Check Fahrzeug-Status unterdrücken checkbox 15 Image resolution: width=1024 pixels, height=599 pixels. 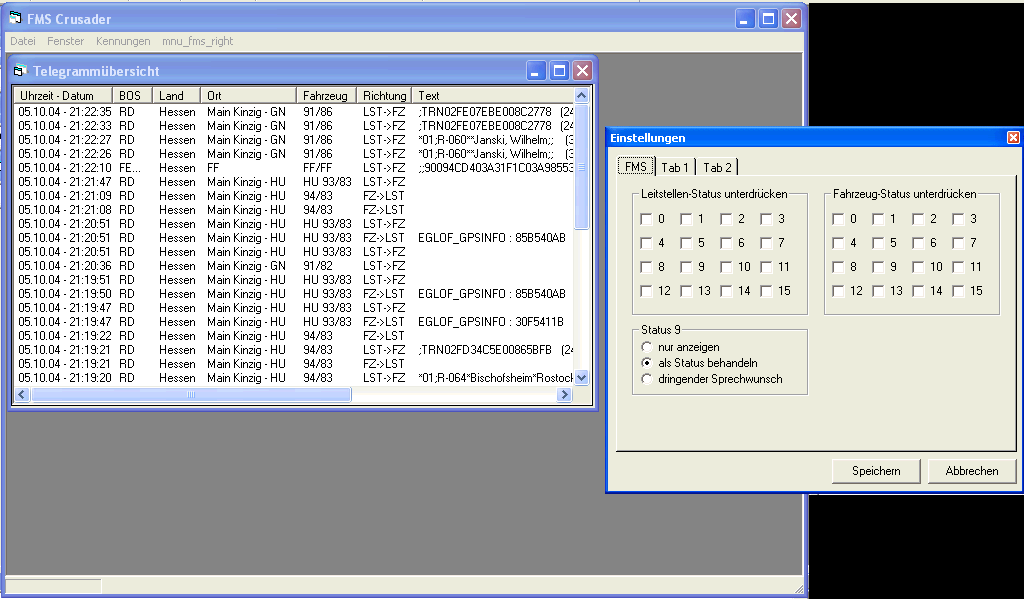(x=958, y=291)
